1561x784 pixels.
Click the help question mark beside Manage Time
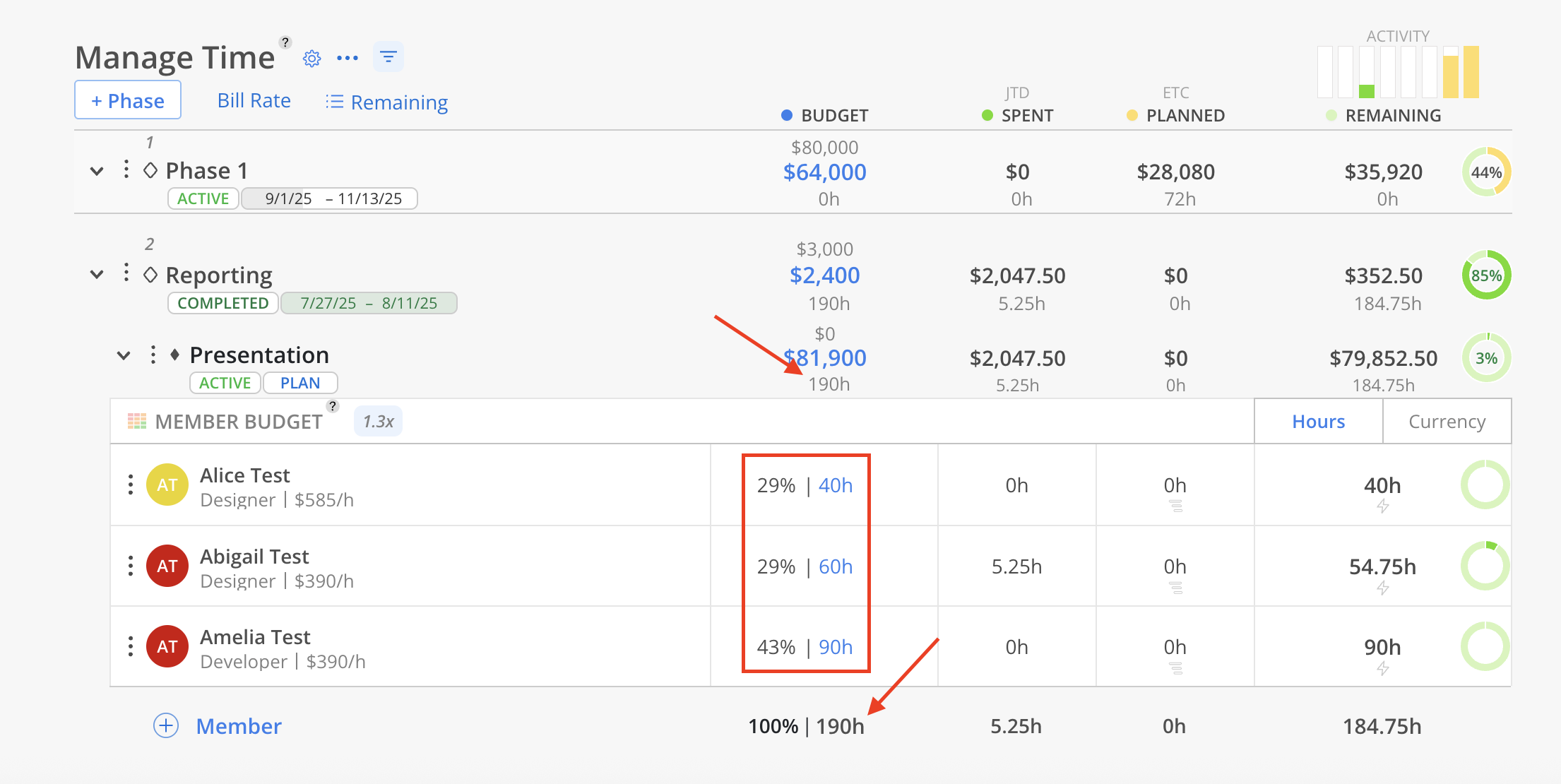click(x=285, y=42)
